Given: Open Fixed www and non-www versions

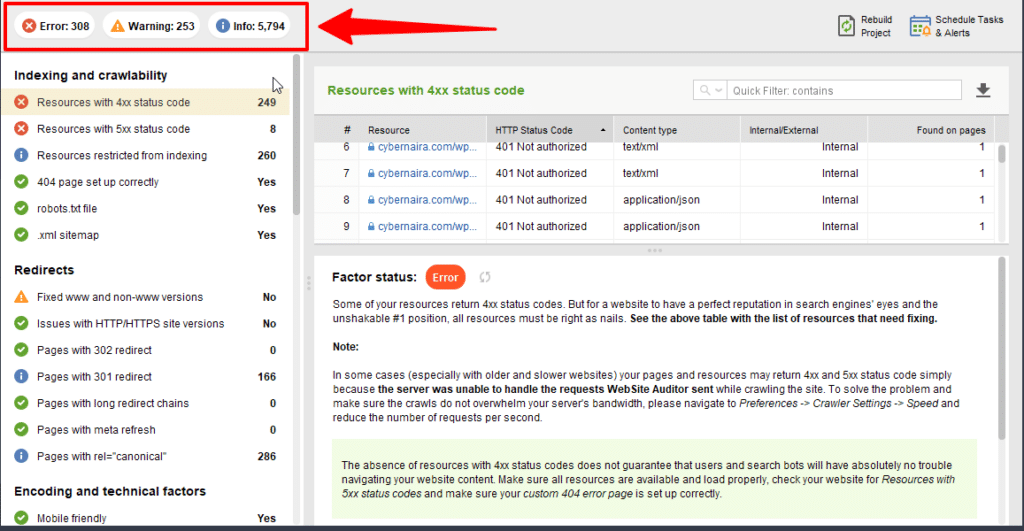Looking at the screenshot, I should click(x=119, y=297).
